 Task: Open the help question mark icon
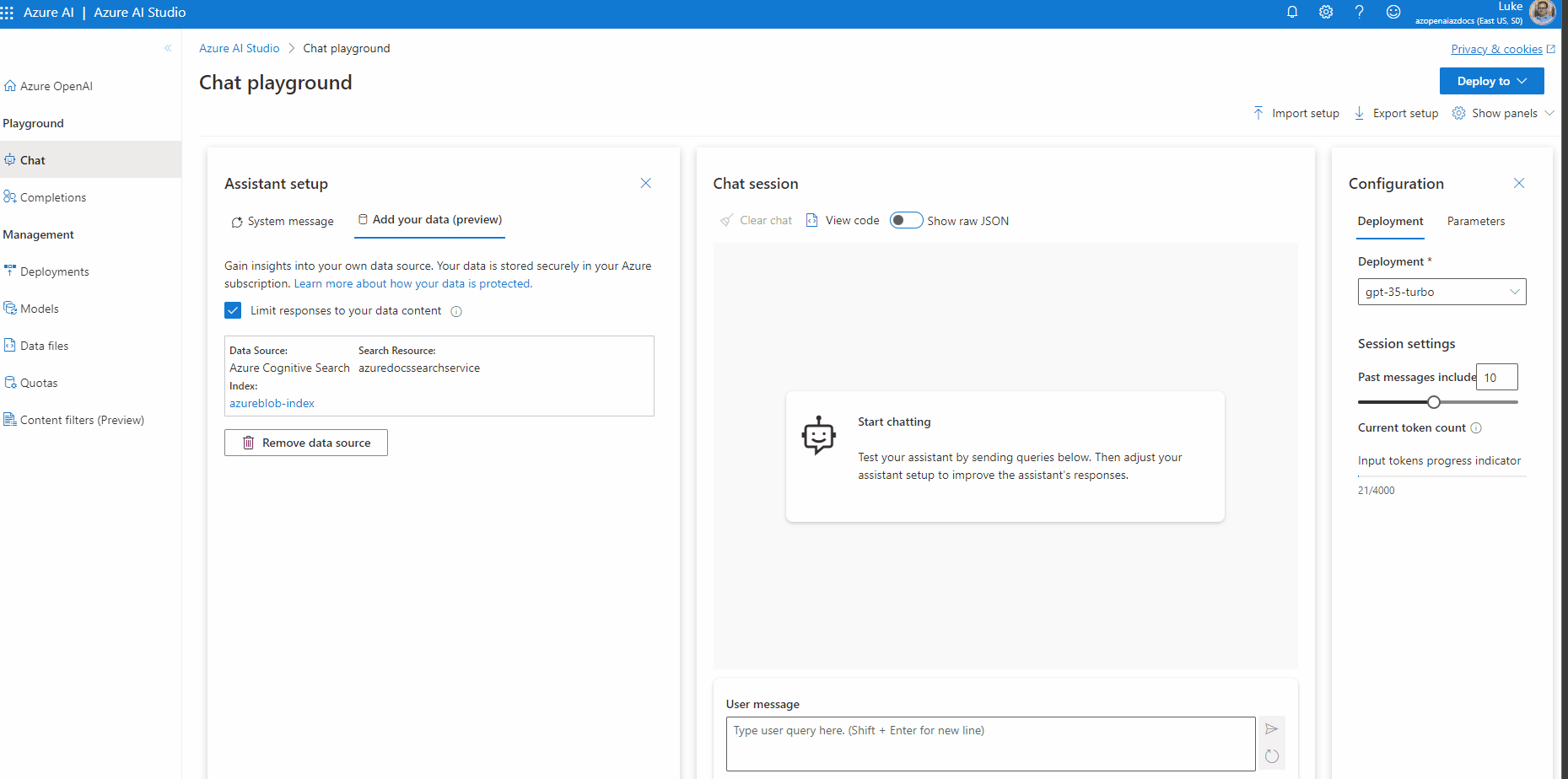(1360, 12)
